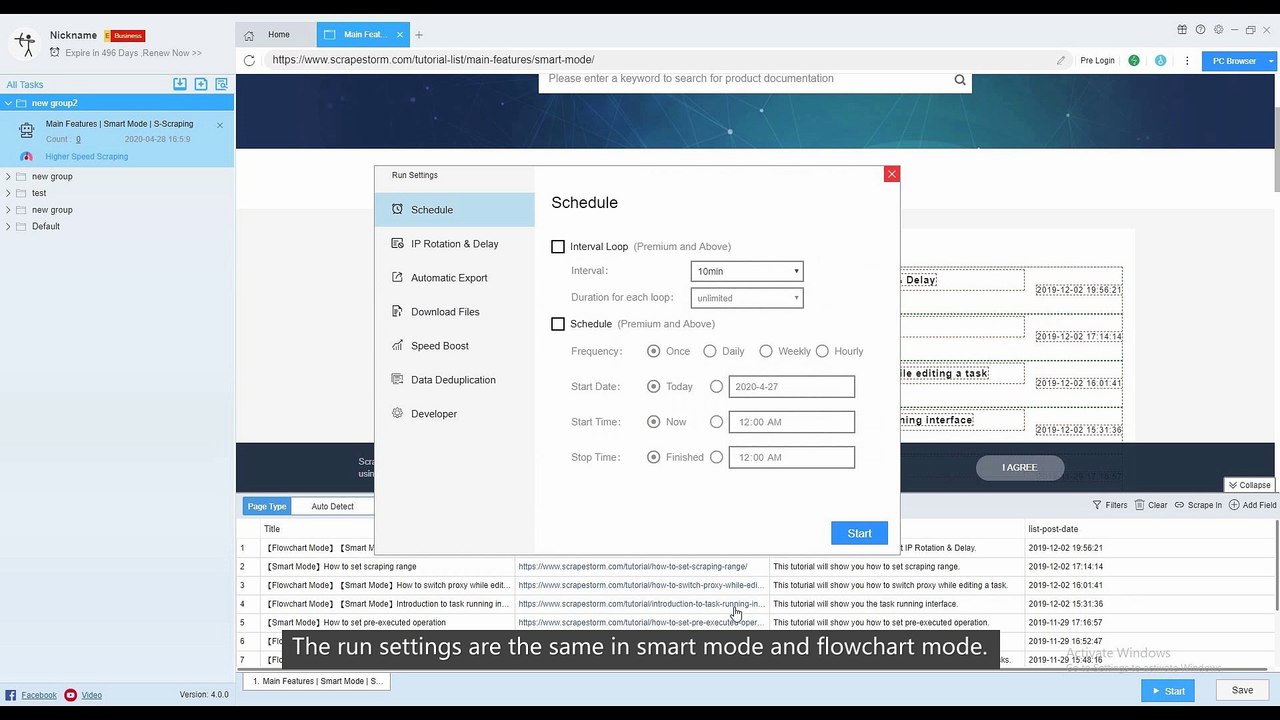Click the start date 2020-4-27 field
The image size is (1280, 720).
(x=792, y=386)
